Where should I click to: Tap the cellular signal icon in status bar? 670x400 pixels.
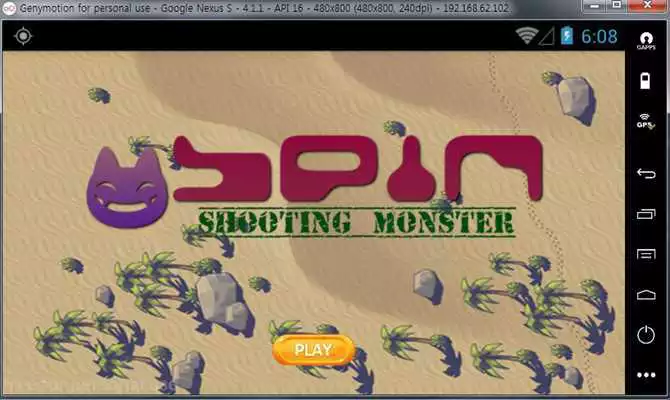(547, 36)
